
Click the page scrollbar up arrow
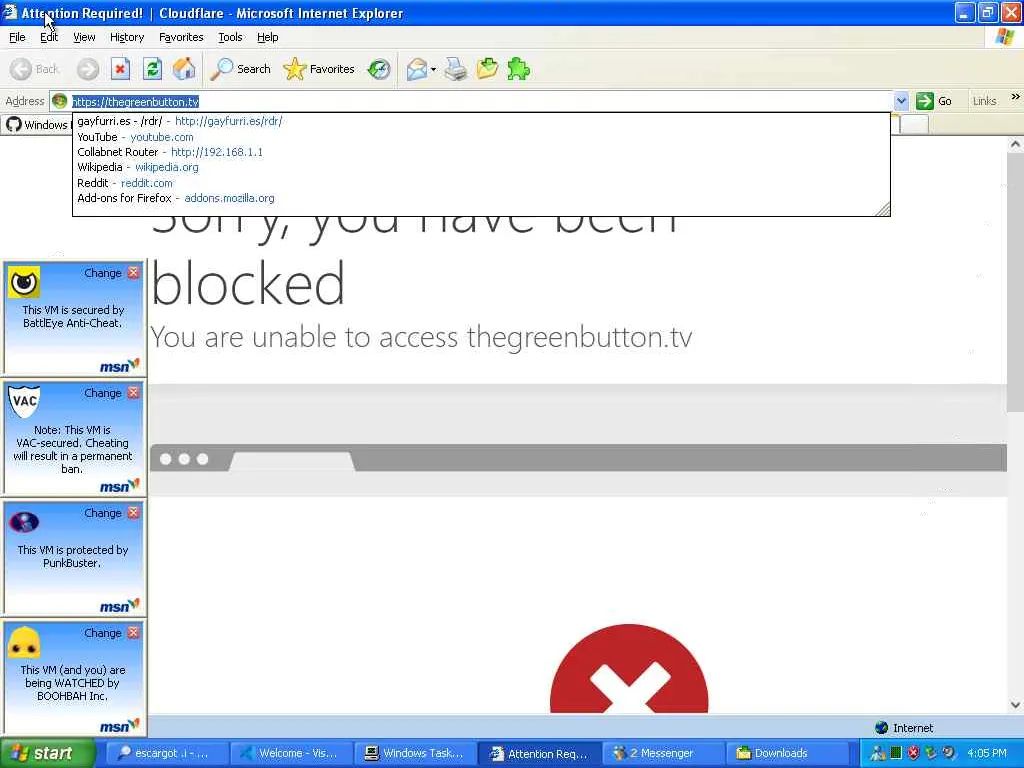[1015, 145]
